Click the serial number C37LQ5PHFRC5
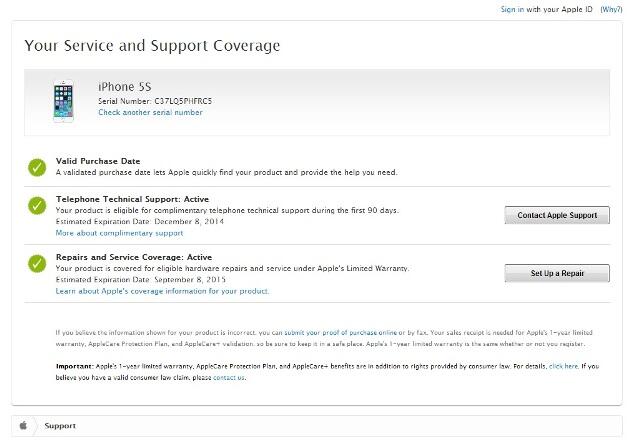 [183, 101]
